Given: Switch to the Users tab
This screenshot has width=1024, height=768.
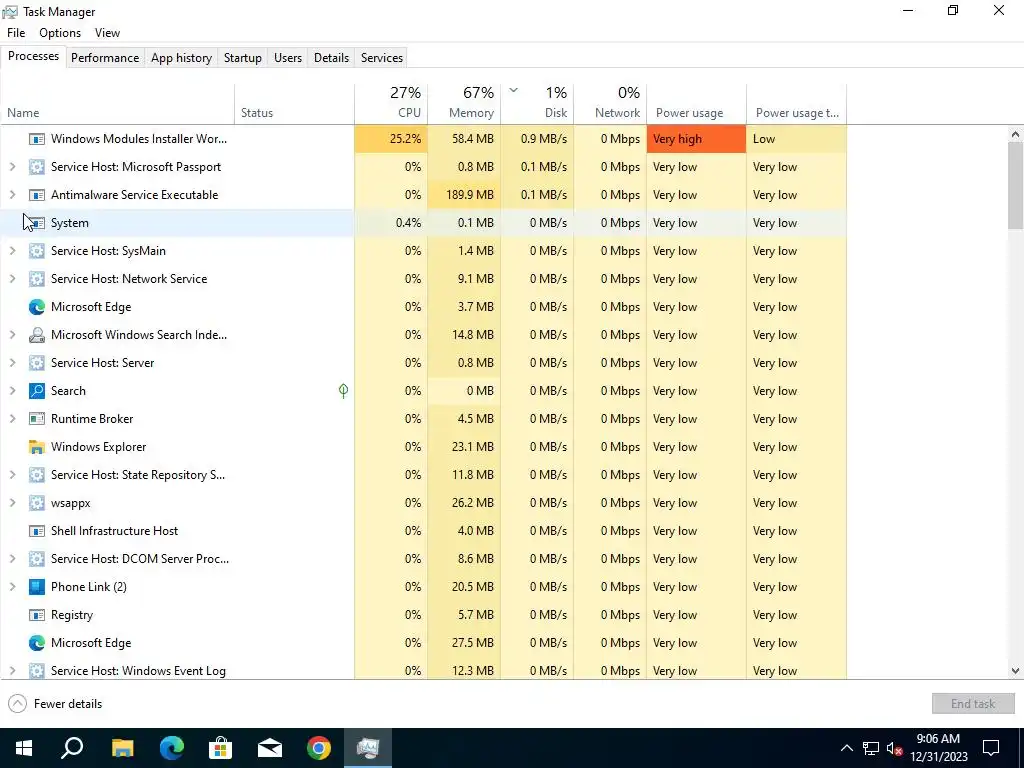Looking at the screenshot, I should [288, 58].
